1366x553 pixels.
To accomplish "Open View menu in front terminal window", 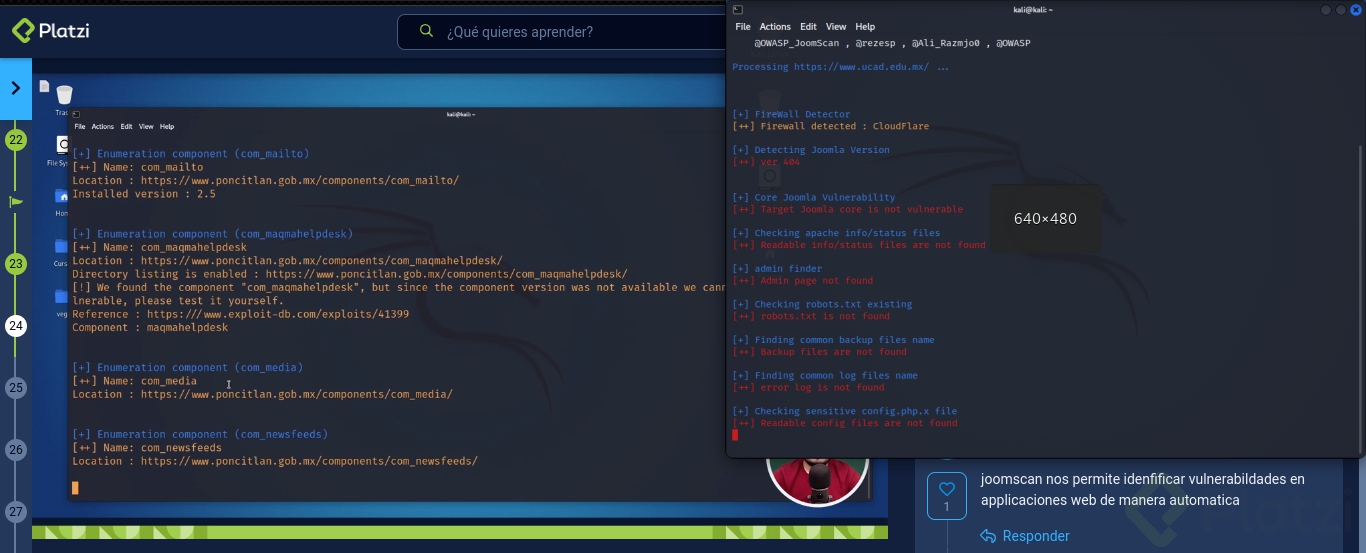I will click(x=836, y=27).
